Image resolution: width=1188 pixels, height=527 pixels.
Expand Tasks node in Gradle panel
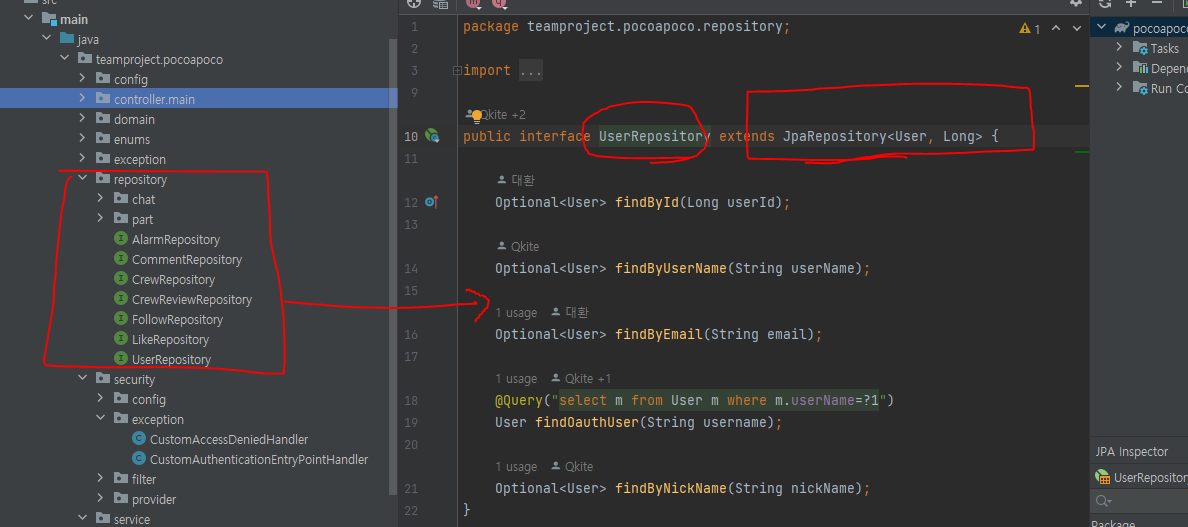(x=1120, y=48)
